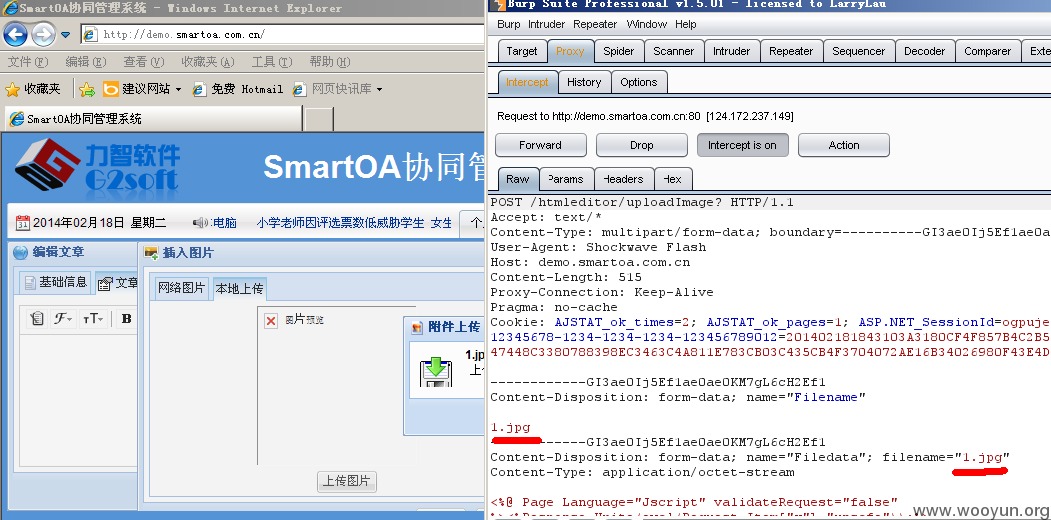Click the 编辑文章 panel title icon
This screenshot has width=1051, height=520.
(x=21, y=253)
